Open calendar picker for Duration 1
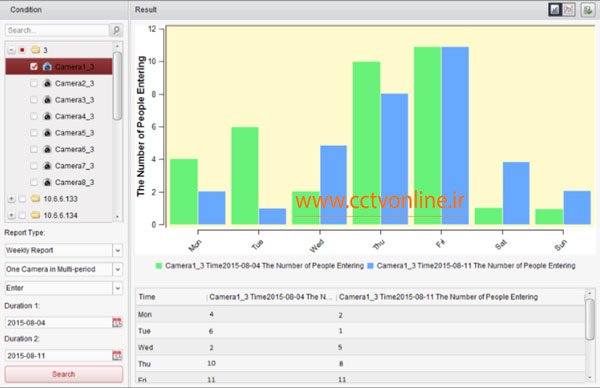 pos(117,323)
